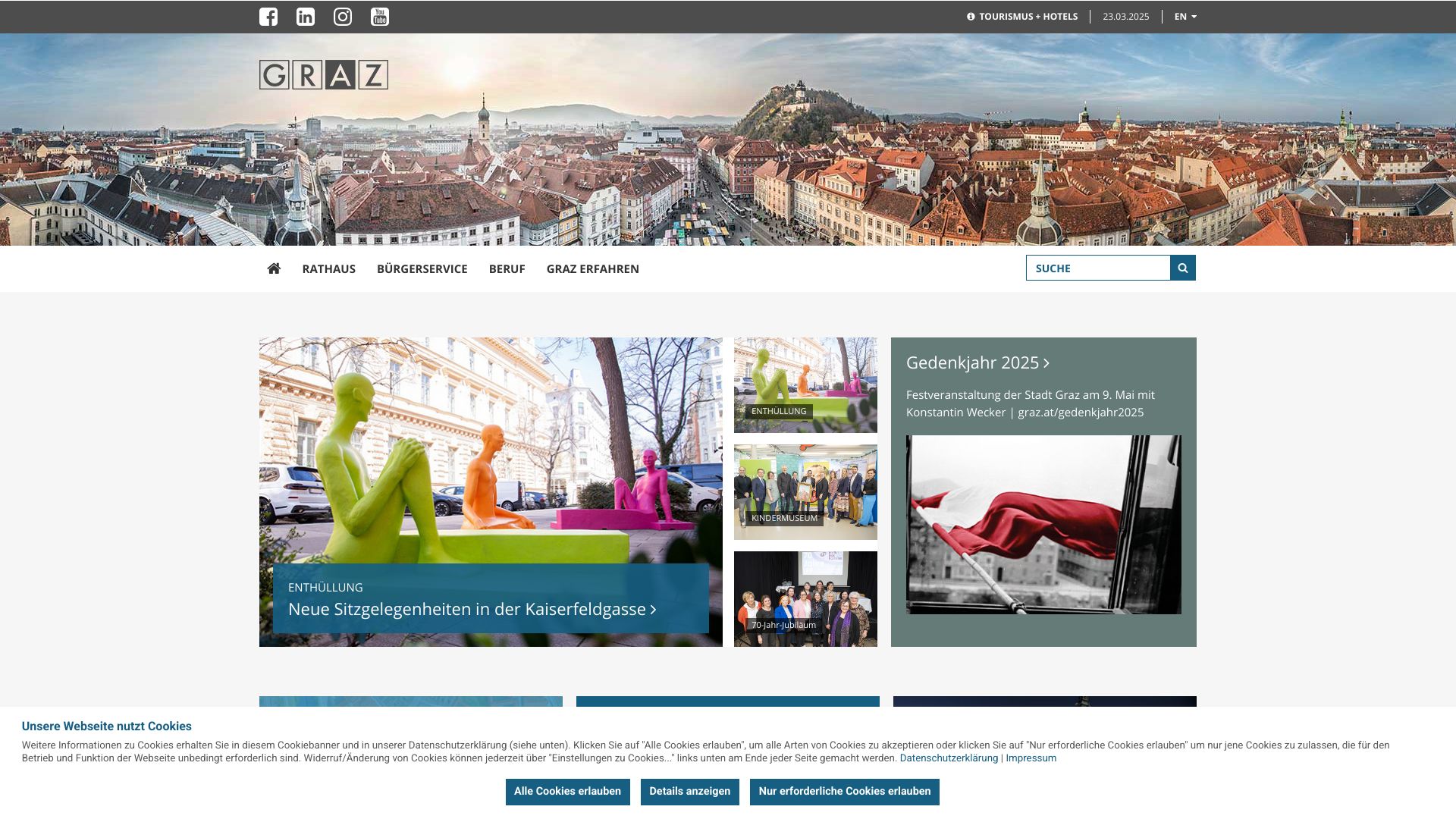The image size is (1456, 819).
Task: Select the Kindermuseum thumbnail
Action: pos(805,492)
